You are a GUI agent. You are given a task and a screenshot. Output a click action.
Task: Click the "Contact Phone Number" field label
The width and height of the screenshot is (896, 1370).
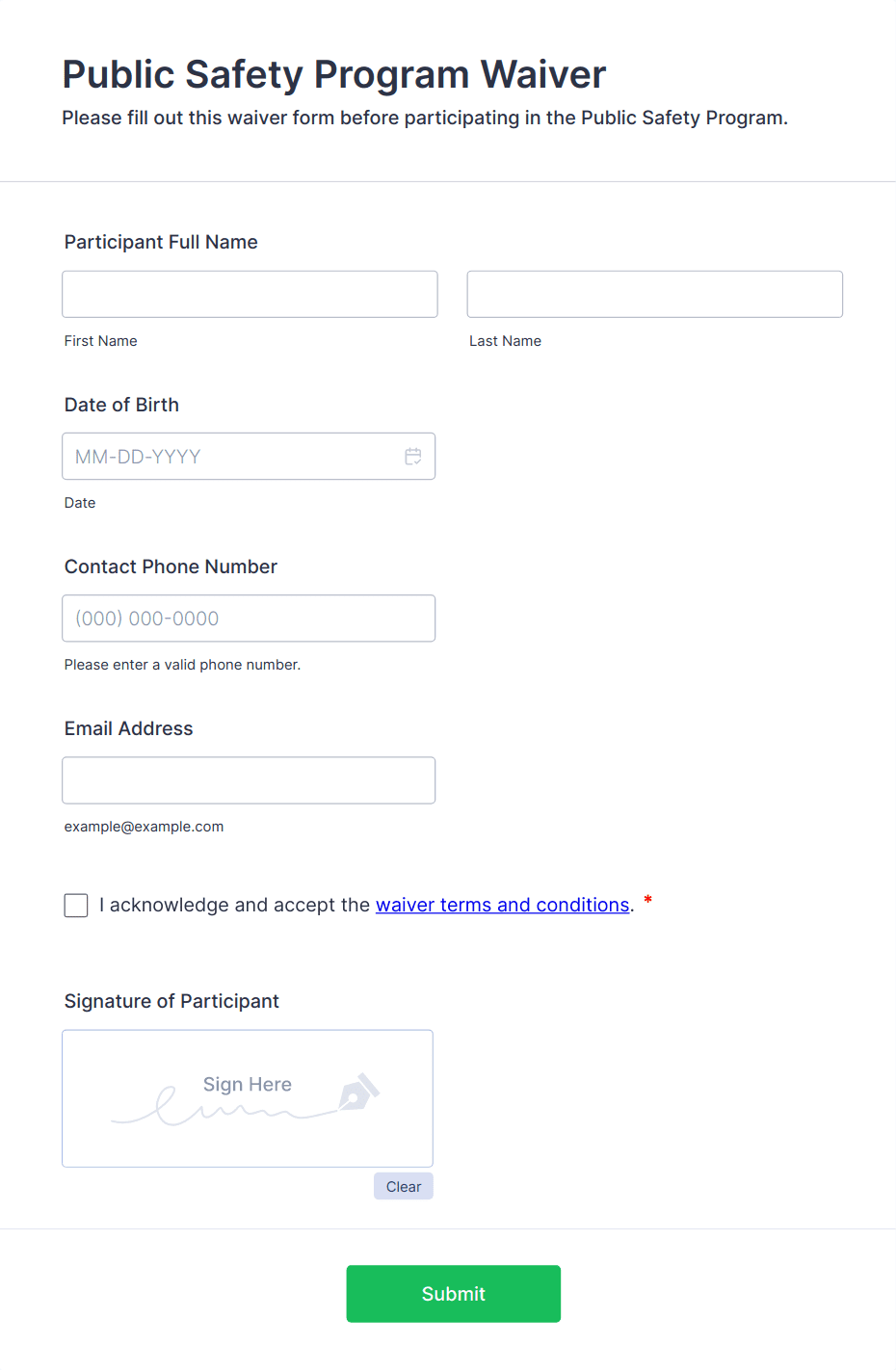tap(171, 566)
